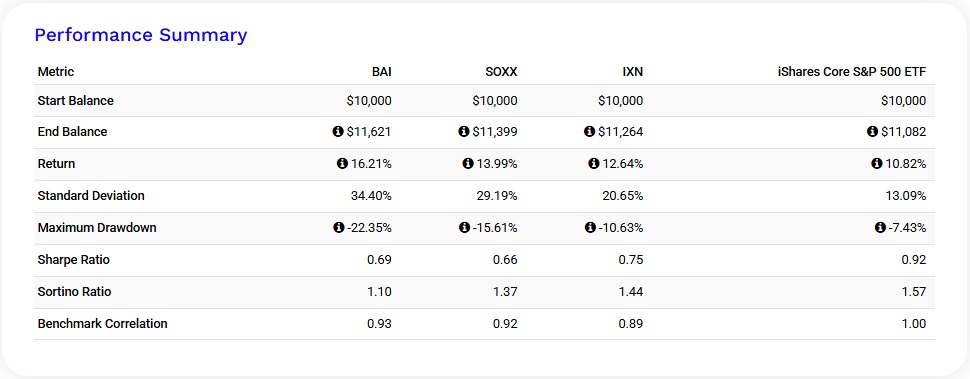Viewport: 970px width, 379px height.
Task: Click info icon beside BAI drawdown -22.35%
Action: point(338,228)
